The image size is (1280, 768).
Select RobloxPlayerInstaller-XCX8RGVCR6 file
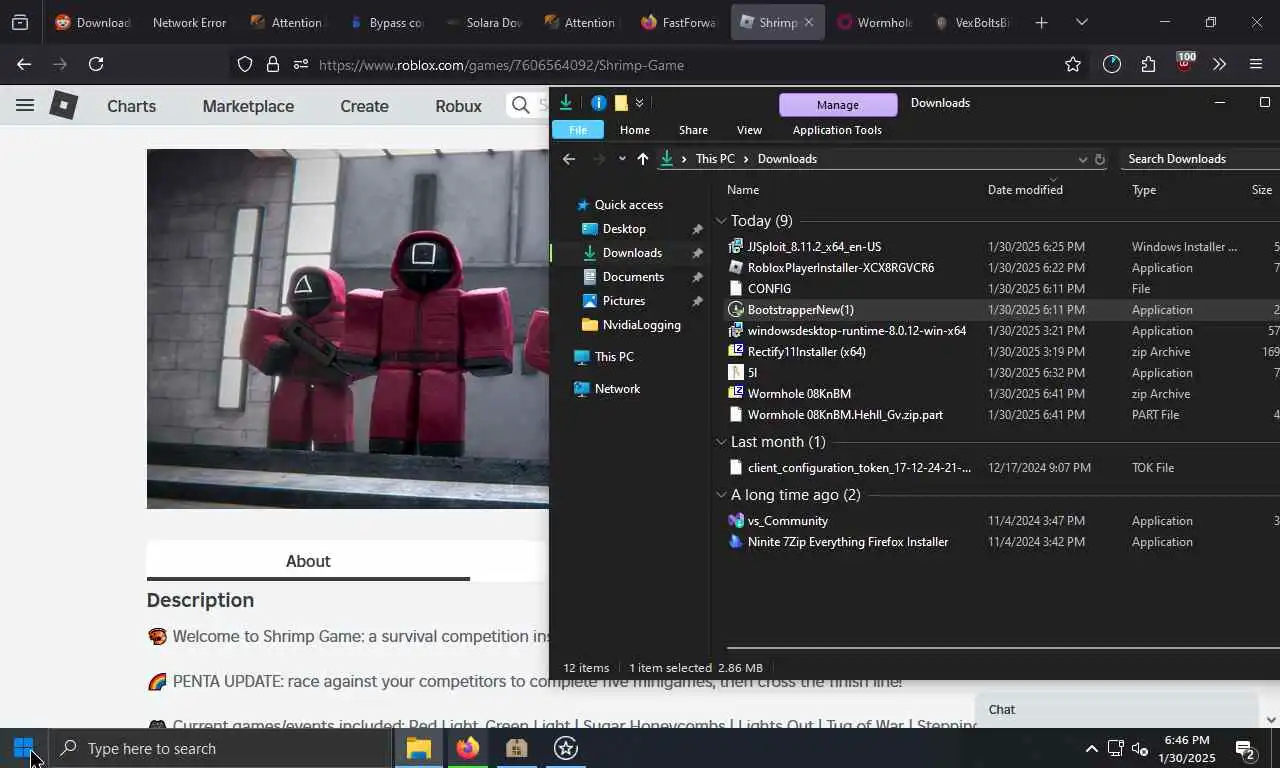click(x=840, y=268)
